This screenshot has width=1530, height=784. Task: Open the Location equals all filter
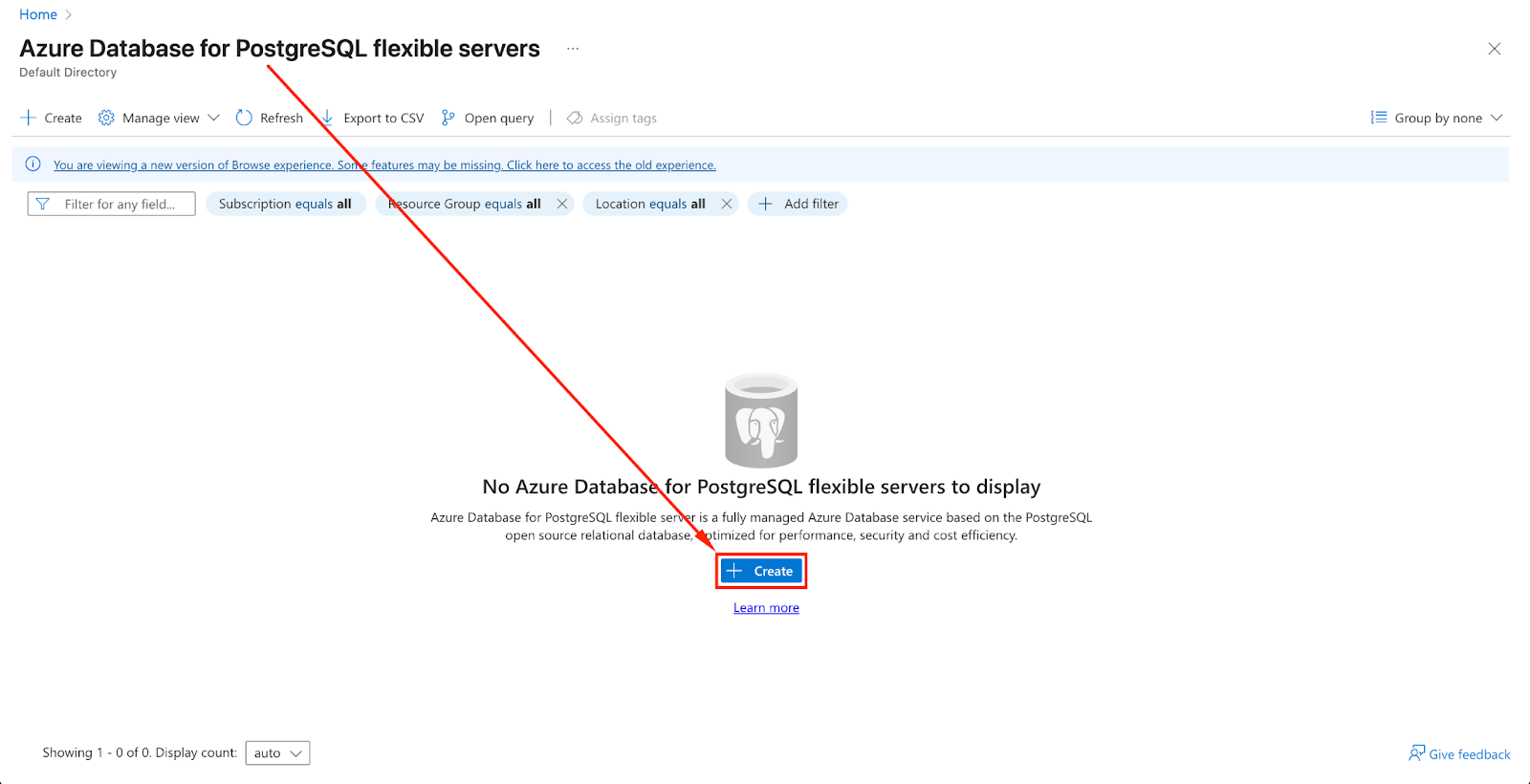coord(650,204)
